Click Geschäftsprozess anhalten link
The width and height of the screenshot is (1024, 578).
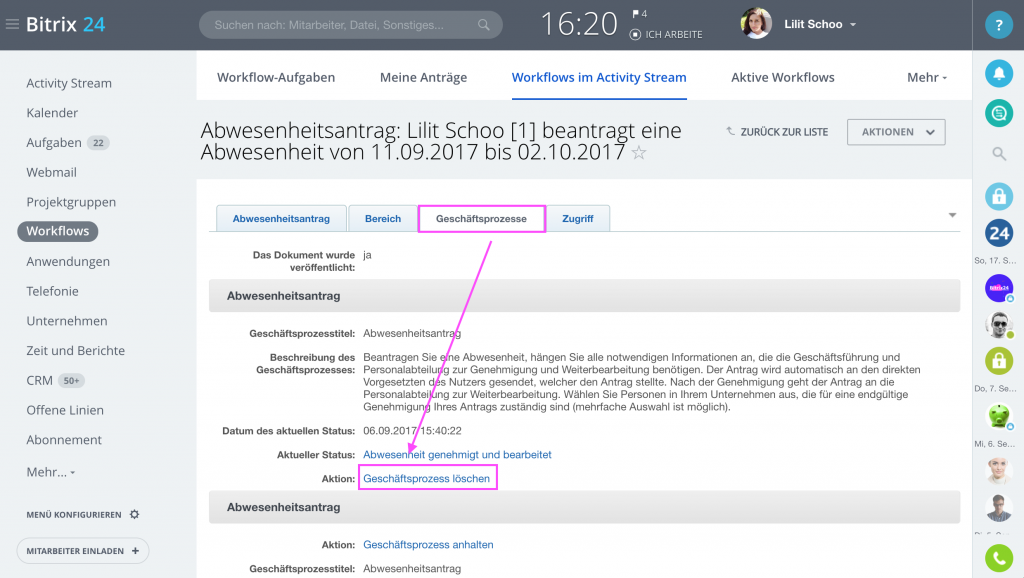(x=428, y=545)
